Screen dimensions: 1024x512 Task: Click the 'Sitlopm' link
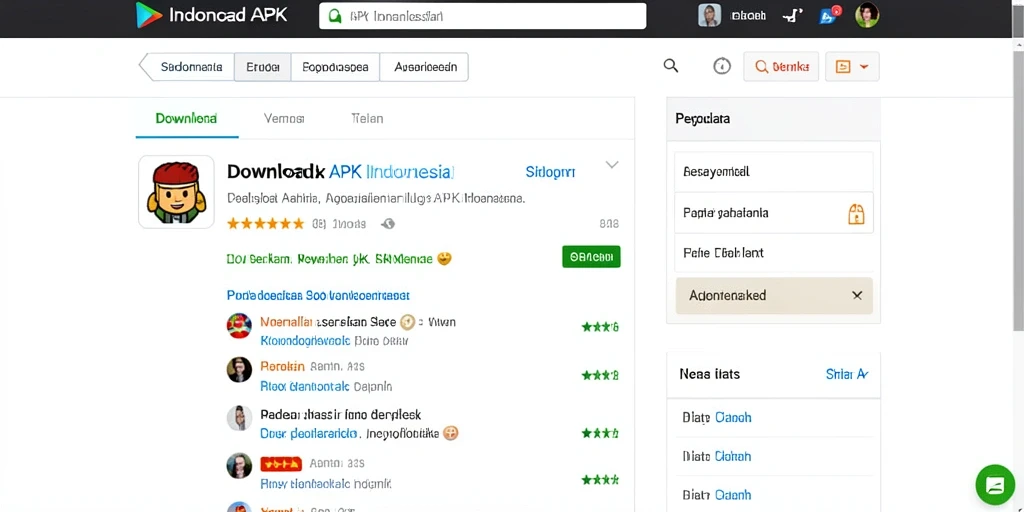click(550, 172)
